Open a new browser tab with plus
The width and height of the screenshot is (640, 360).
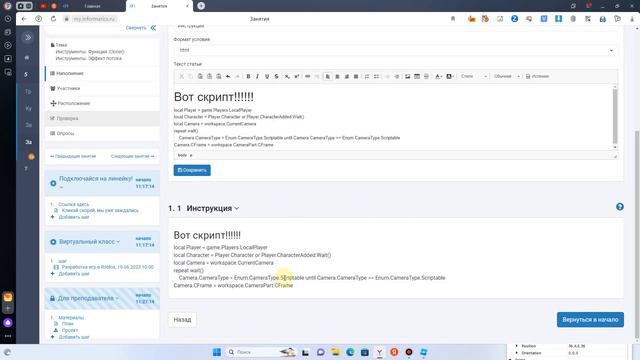click(201, 6)
